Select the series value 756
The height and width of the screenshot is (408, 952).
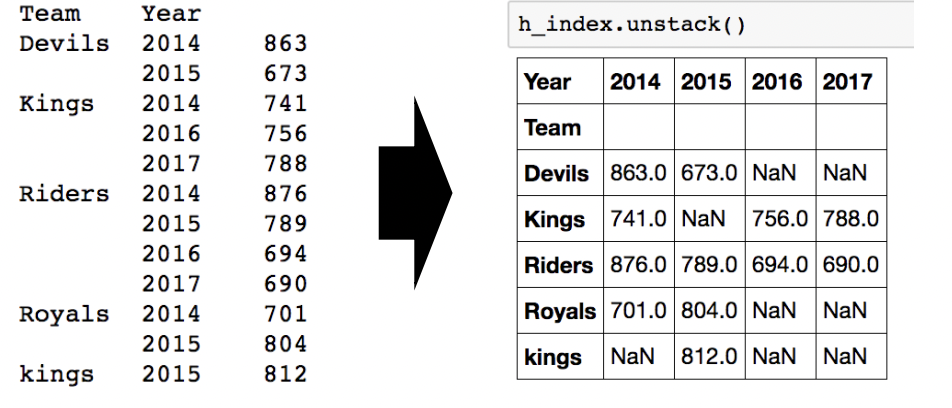[x=286, y=134]
